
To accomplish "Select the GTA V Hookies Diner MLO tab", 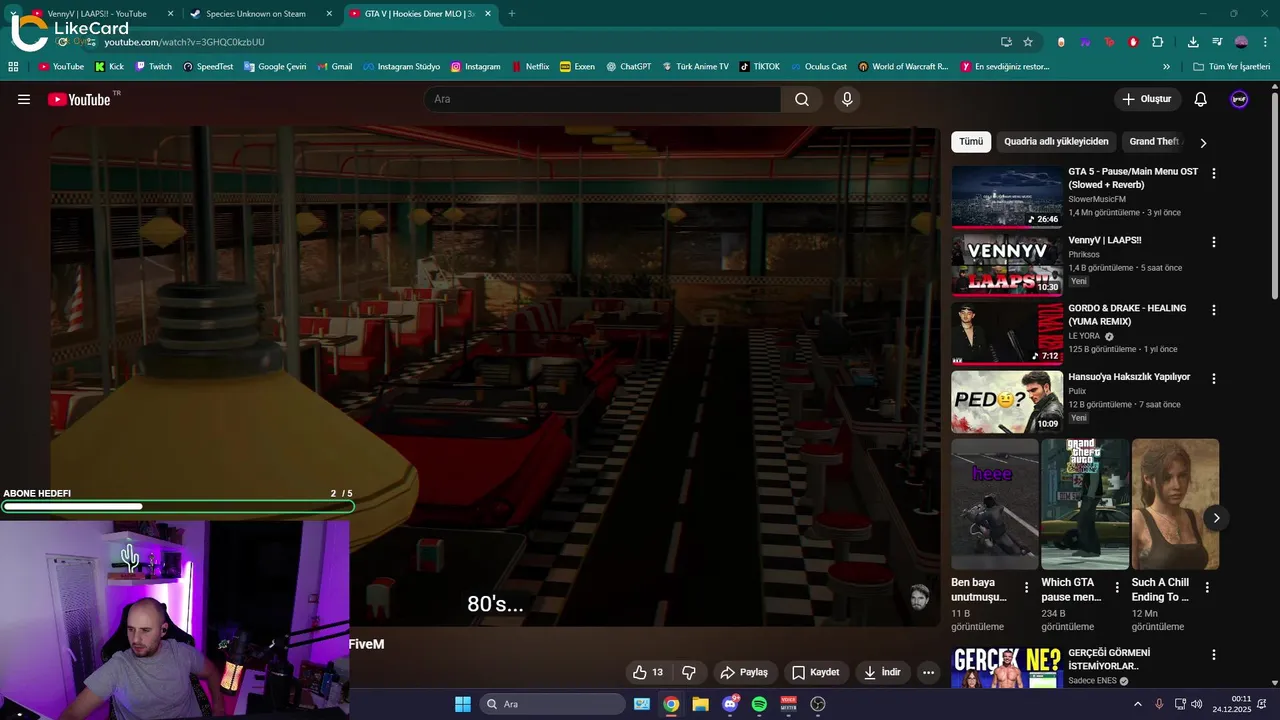I will click(420, 14).
